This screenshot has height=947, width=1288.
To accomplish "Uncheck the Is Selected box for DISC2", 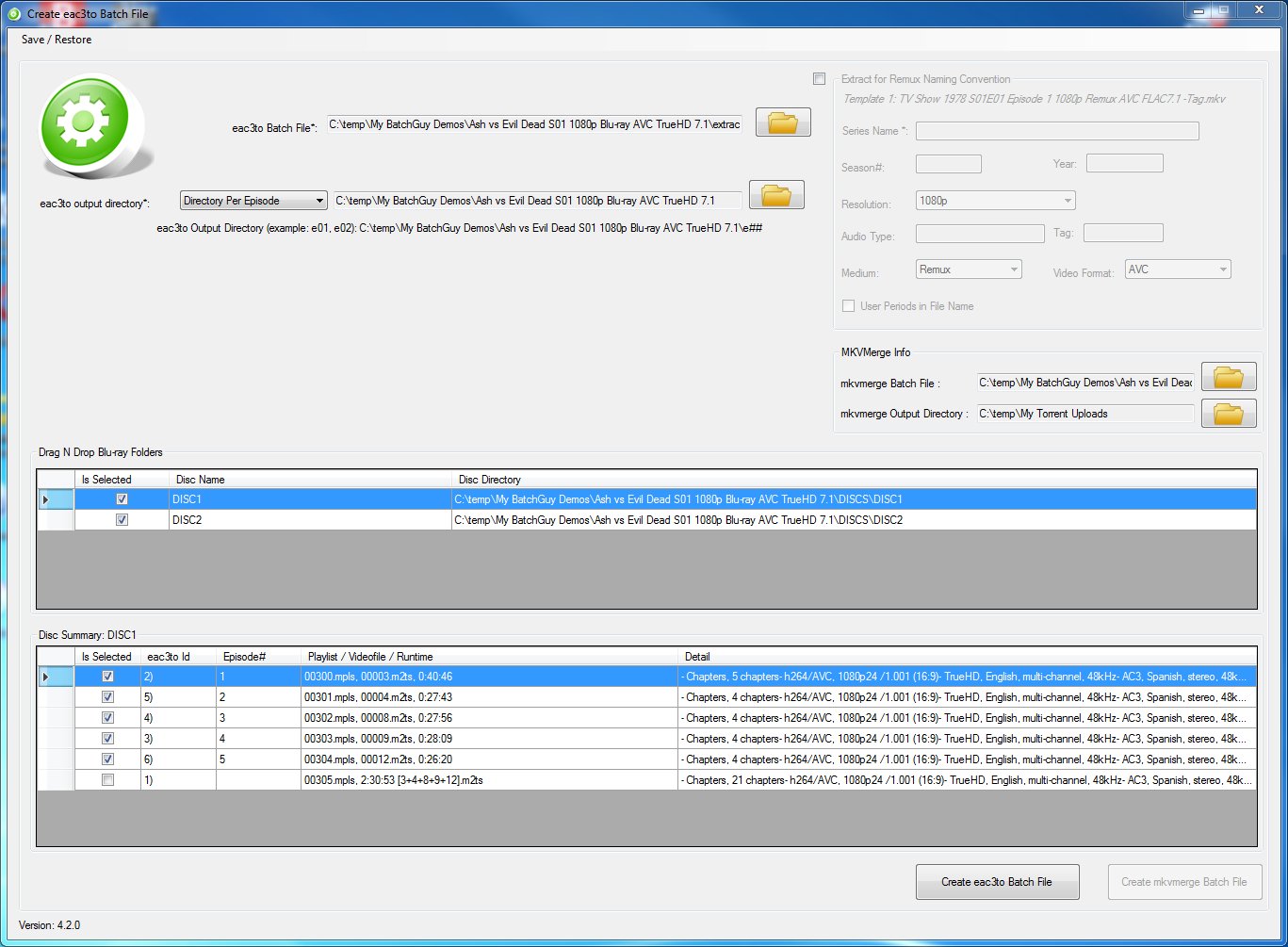I will coord(122,520).
